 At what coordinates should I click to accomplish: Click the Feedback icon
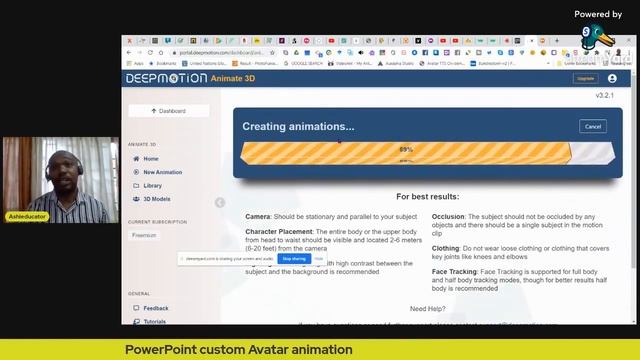pyautogui.click(x=136, y=308)
